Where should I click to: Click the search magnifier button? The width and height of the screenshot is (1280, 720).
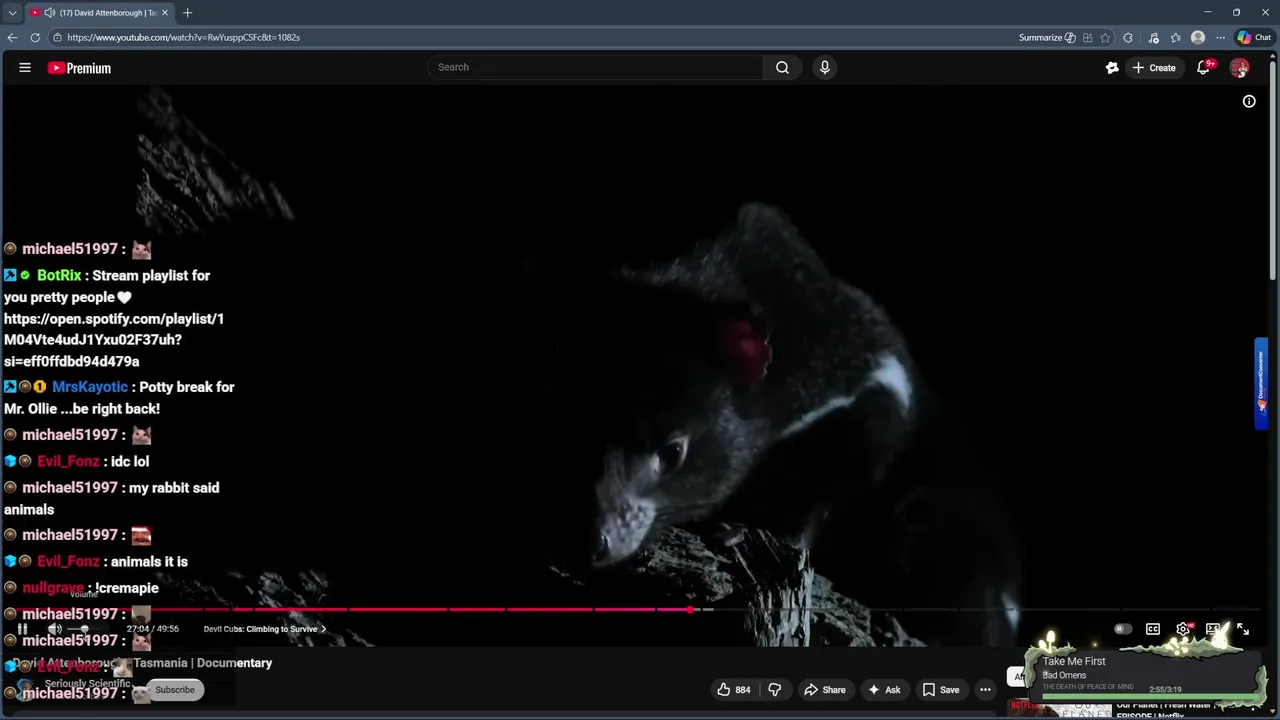pyautogui.click(x=782, y=67)
